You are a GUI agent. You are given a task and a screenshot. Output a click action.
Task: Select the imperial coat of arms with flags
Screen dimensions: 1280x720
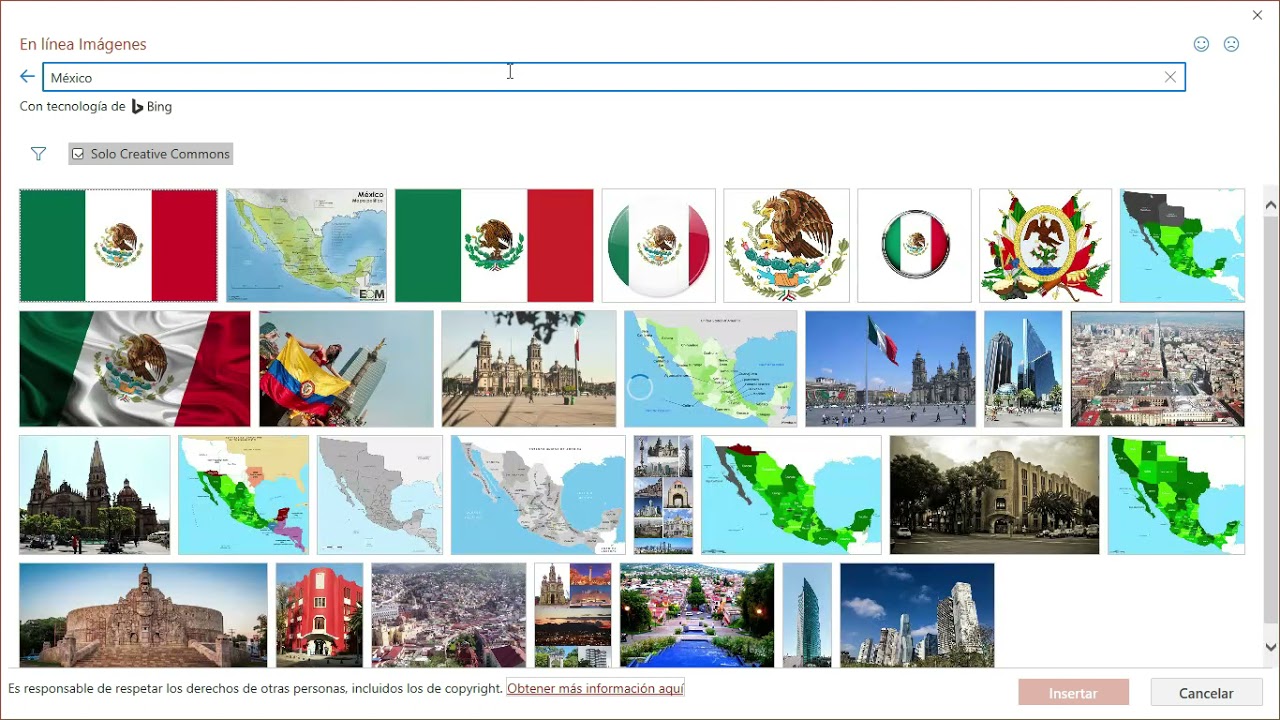[x=1046, y=245]
